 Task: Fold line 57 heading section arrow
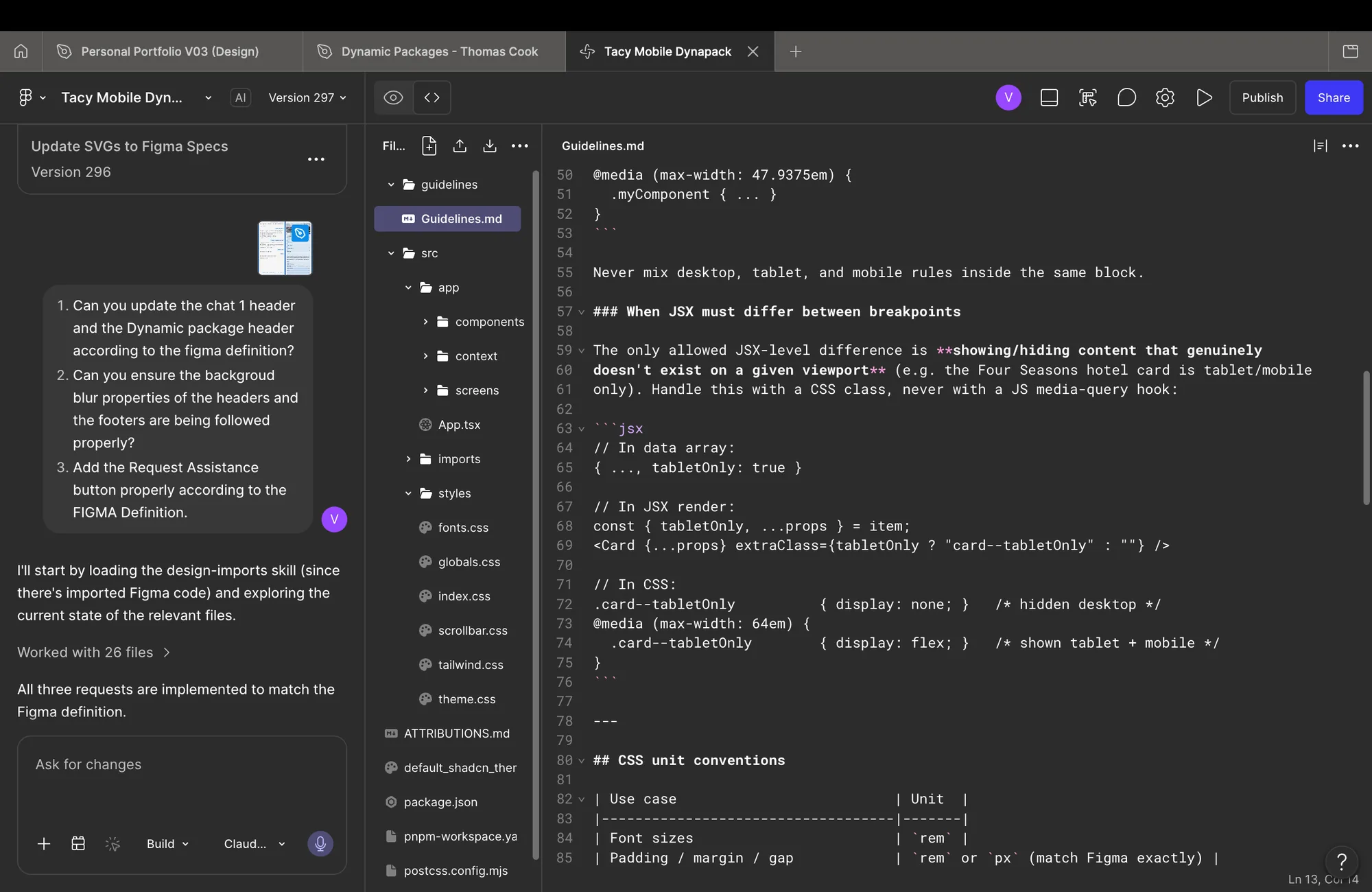[x=582, y=312]
